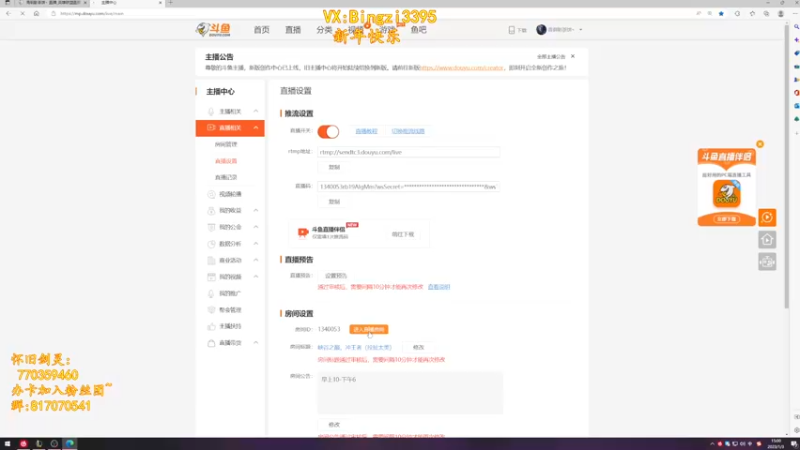Click the Edge browser taskbar icon
Viewport: 800px width, 450px height.
(70, 443)
